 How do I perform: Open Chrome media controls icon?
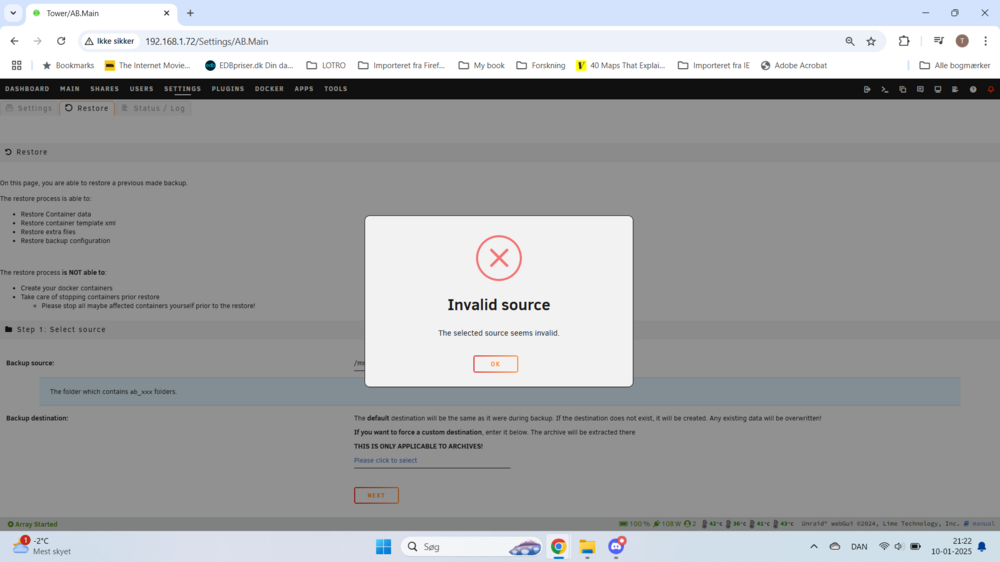[939, 41]
